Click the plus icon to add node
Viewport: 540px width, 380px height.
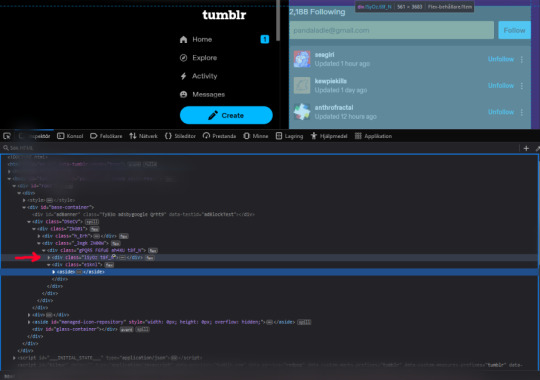pyautogui.click(x=526, y=148)
